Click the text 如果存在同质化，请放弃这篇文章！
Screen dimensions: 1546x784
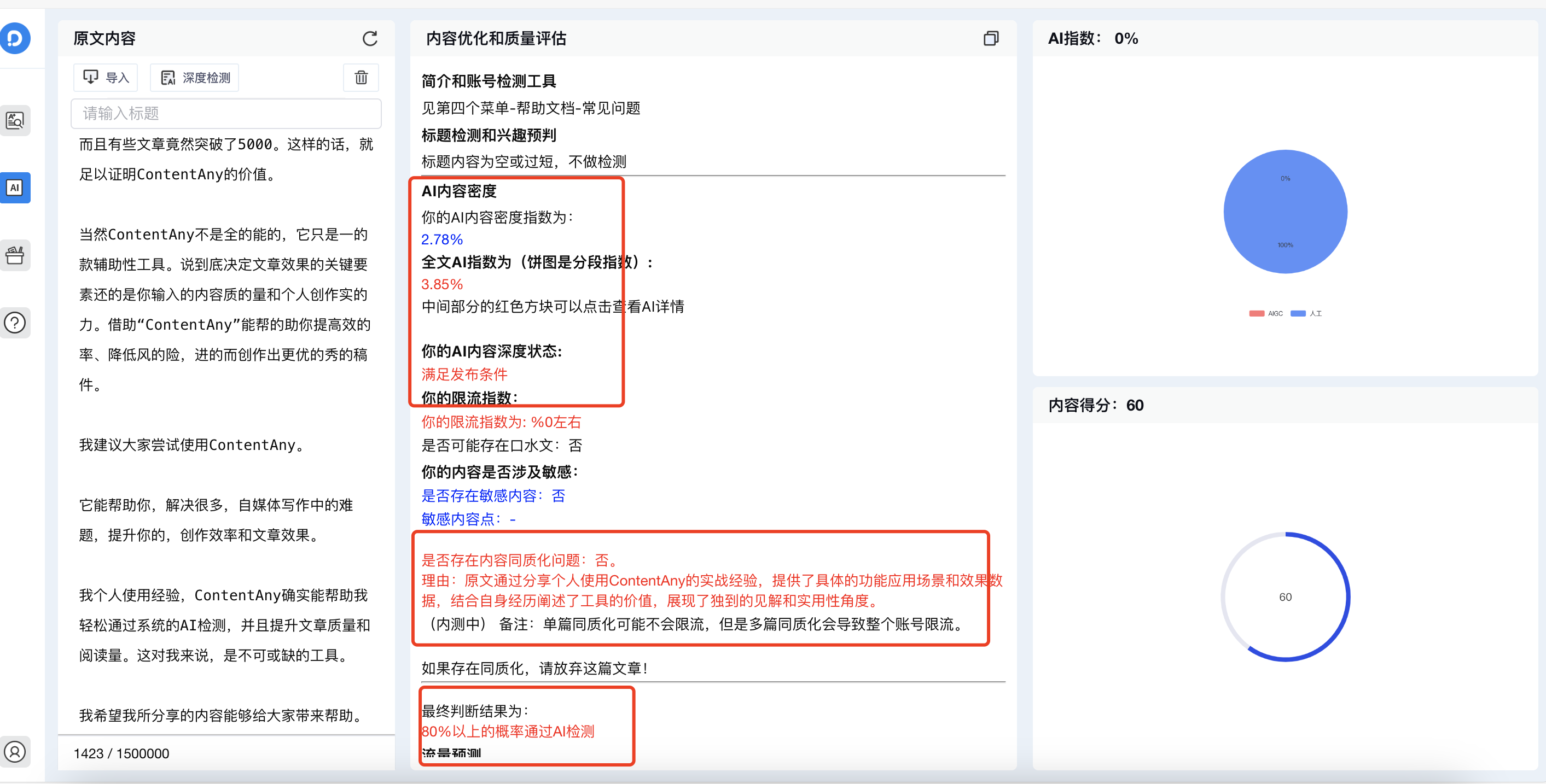(536, 668)
